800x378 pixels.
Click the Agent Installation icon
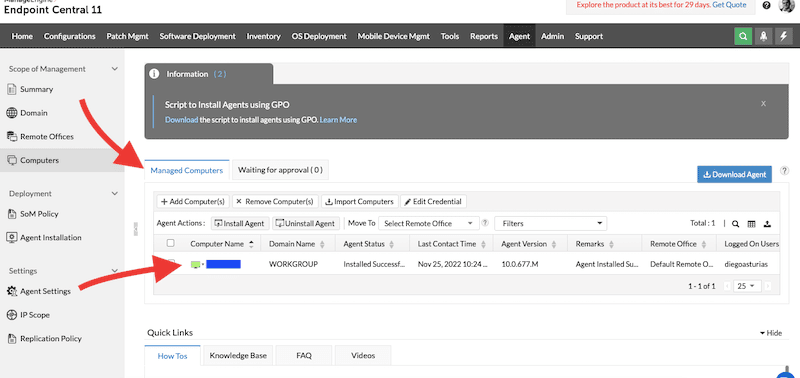[12, 237]
